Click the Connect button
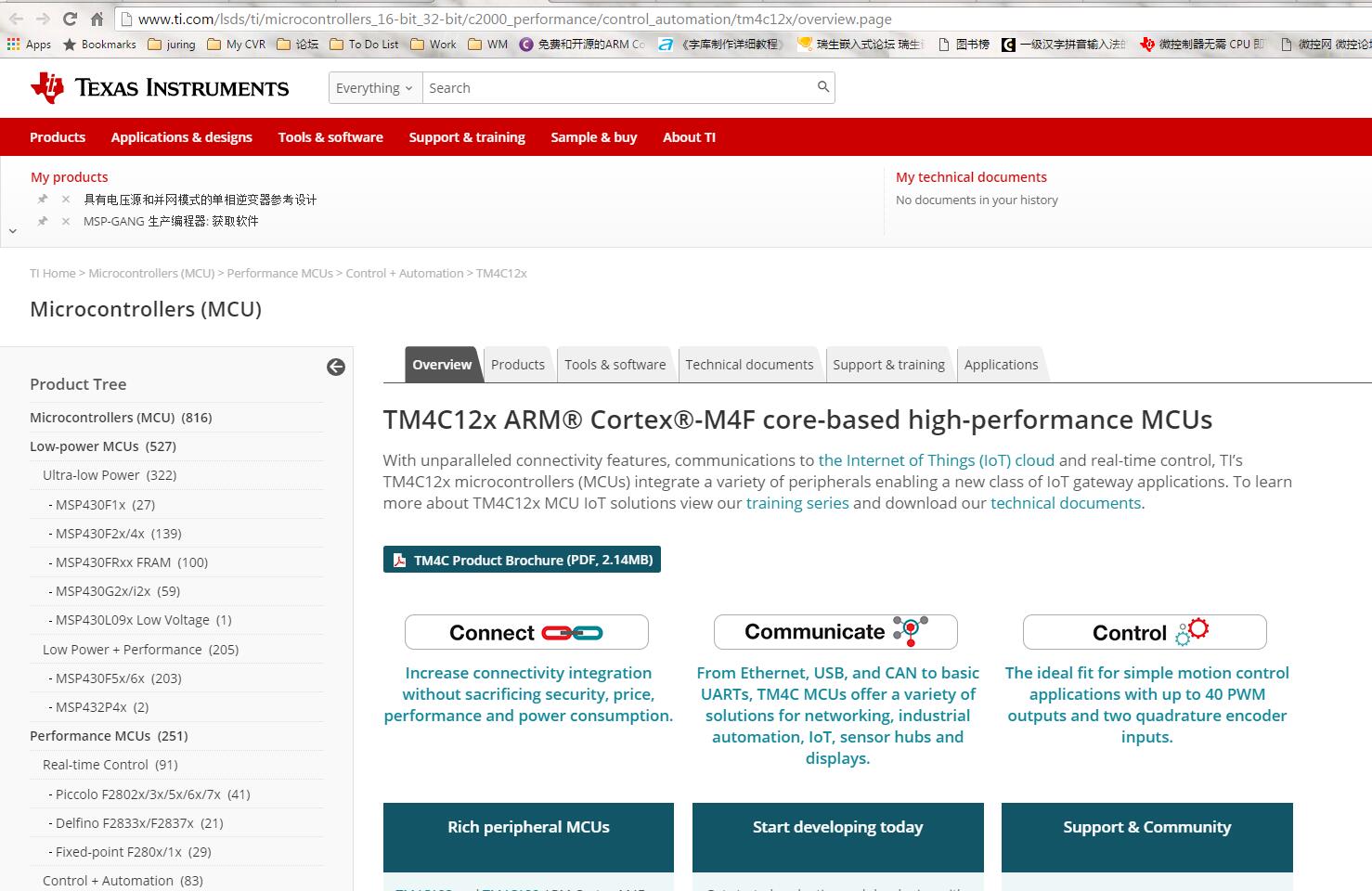Screen dimensions: 1372x891 [x=526, y=632]
